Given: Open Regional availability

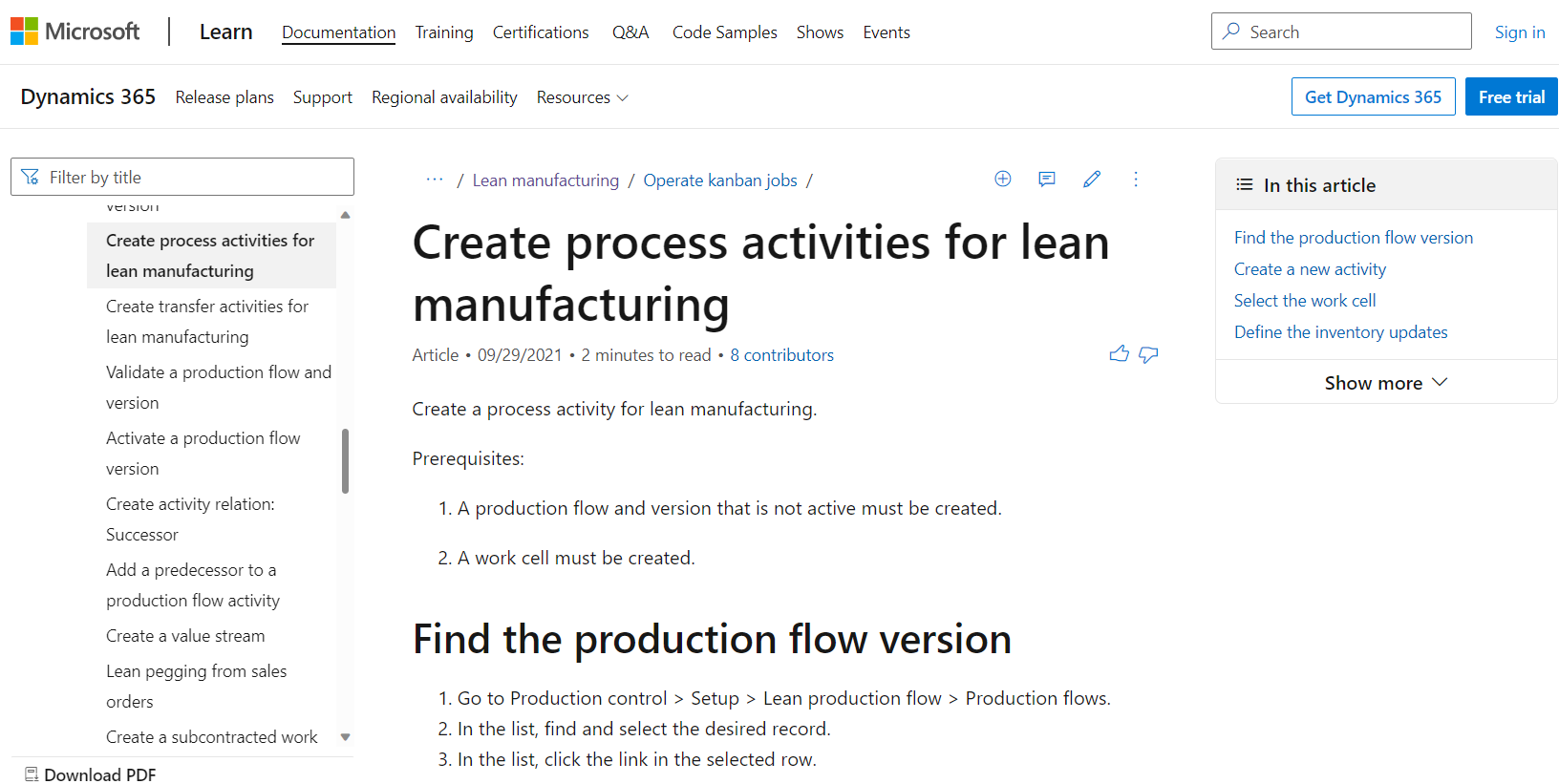Looking at the screenshot, I should [444, 97].
